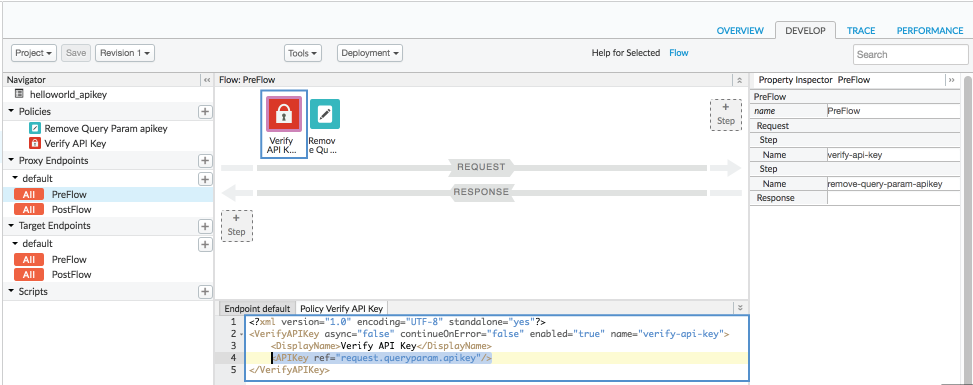Add request step using top-right Step box

click(725, 115)
